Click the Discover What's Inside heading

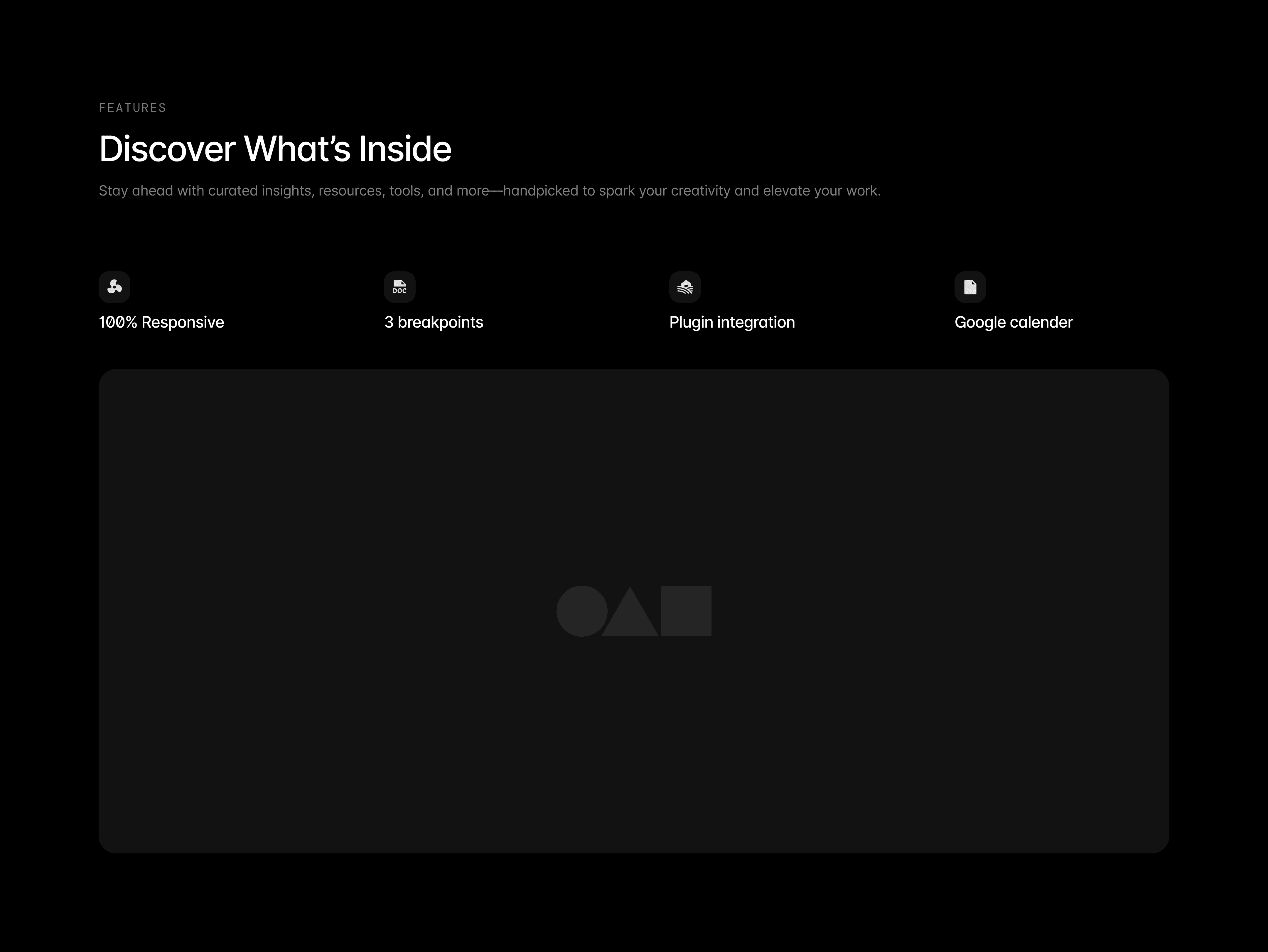(275, 149)
